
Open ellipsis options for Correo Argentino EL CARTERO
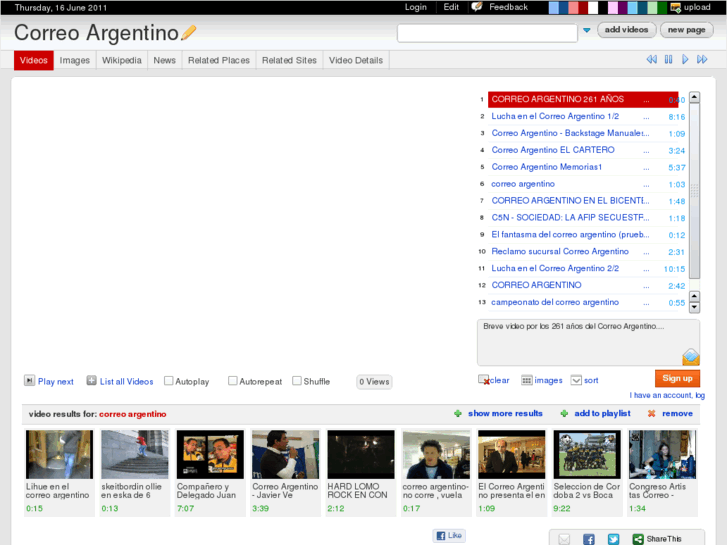[646, 151]
